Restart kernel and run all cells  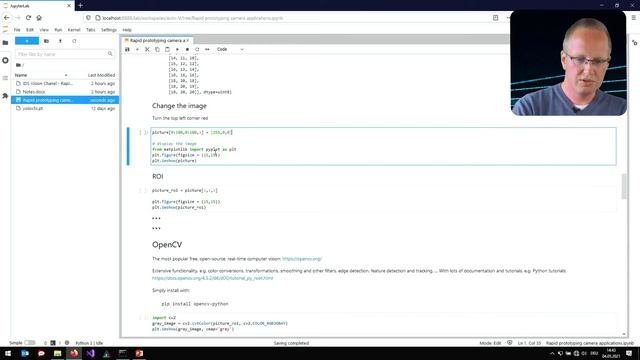(207, 49)
